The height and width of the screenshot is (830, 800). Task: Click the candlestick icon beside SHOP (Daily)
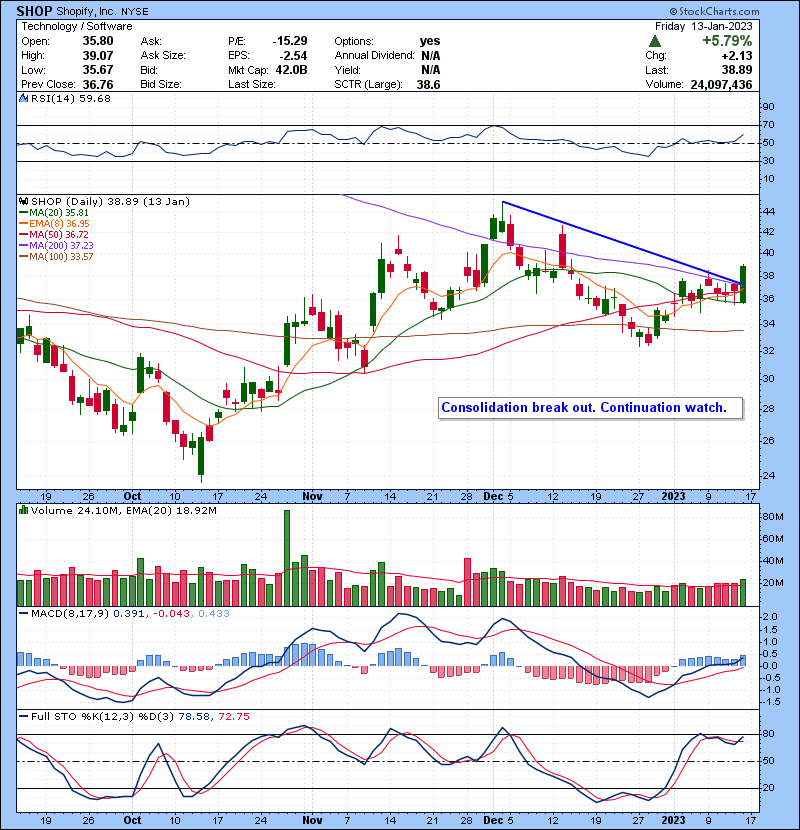pos(23,201)
